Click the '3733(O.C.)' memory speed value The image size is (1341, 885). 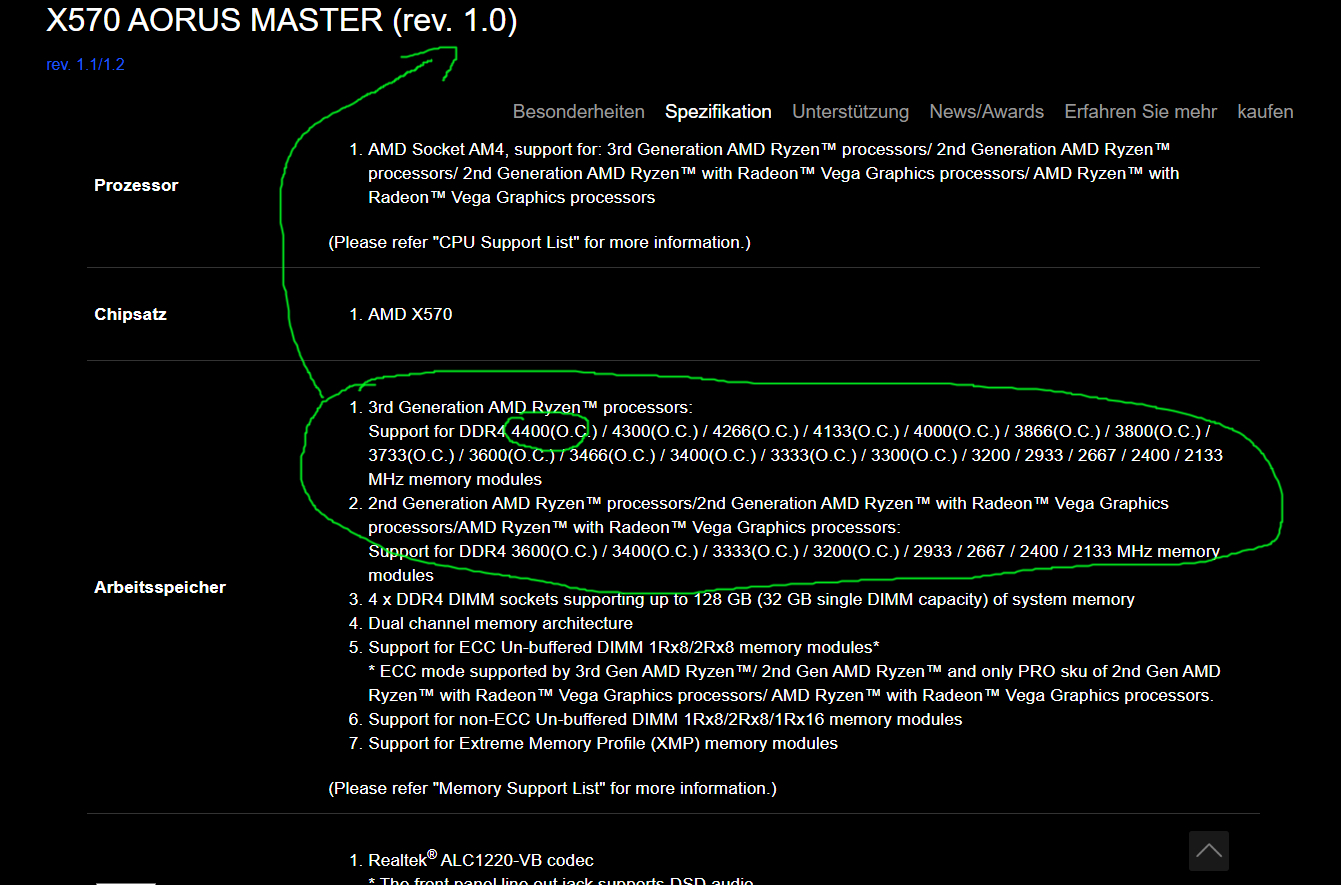[x=410, y=455]
